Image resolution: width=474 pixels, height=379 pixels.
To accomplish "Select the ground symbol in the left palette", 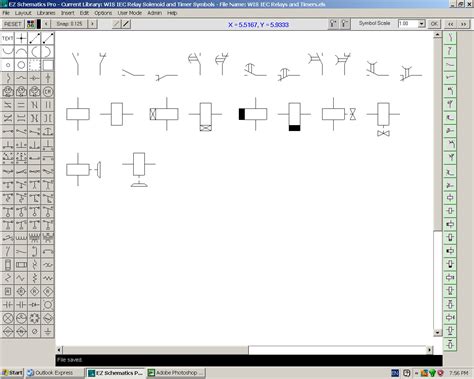I will coord(48,332).
